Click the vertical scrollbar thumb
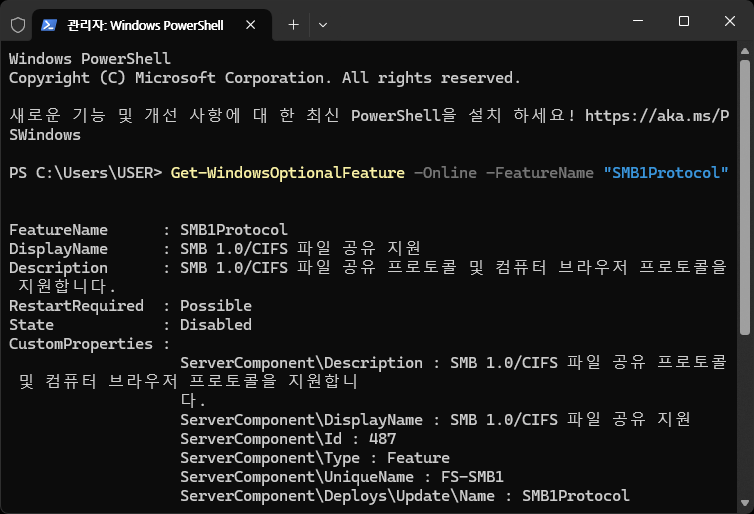The width and height of the screenshot is (754, 514). tap(745, 197)
